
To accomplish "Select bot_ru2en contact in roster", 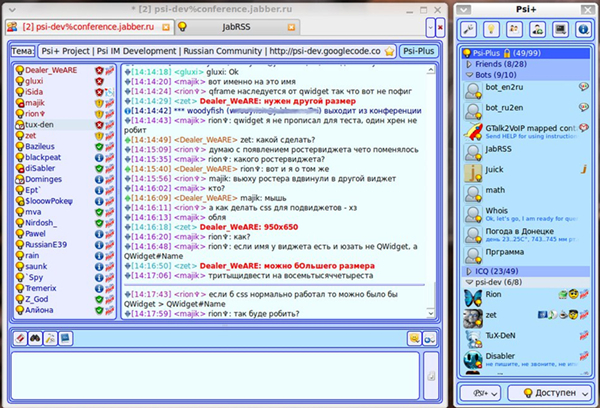I will click(526, 111).
